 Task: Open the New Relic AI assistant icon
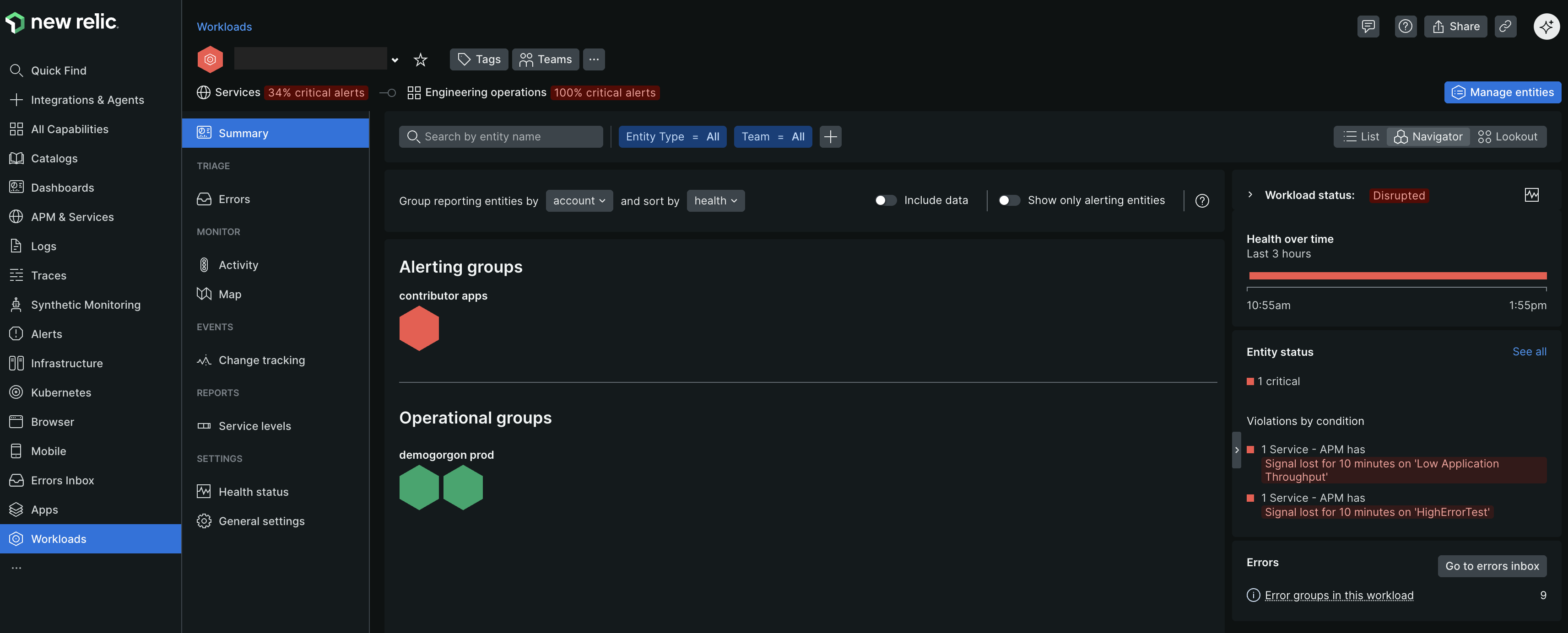1546,26
